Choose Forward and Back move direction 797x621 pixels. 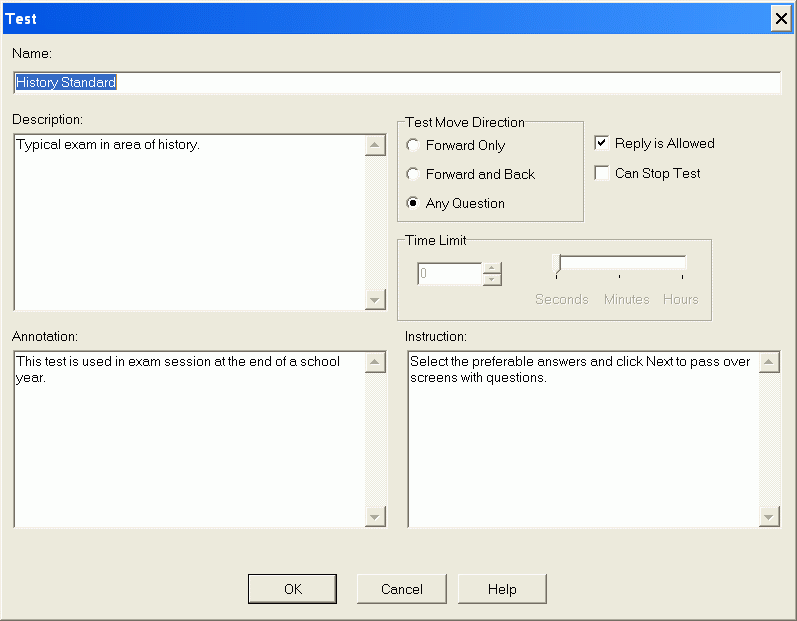coord(413,174)
